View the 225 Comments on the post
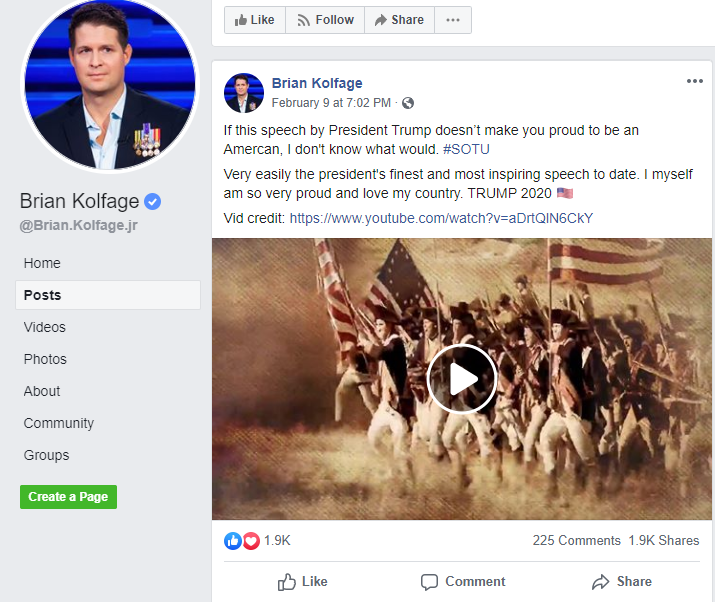Viewport: 715px width, 602px height. point(576,540)
